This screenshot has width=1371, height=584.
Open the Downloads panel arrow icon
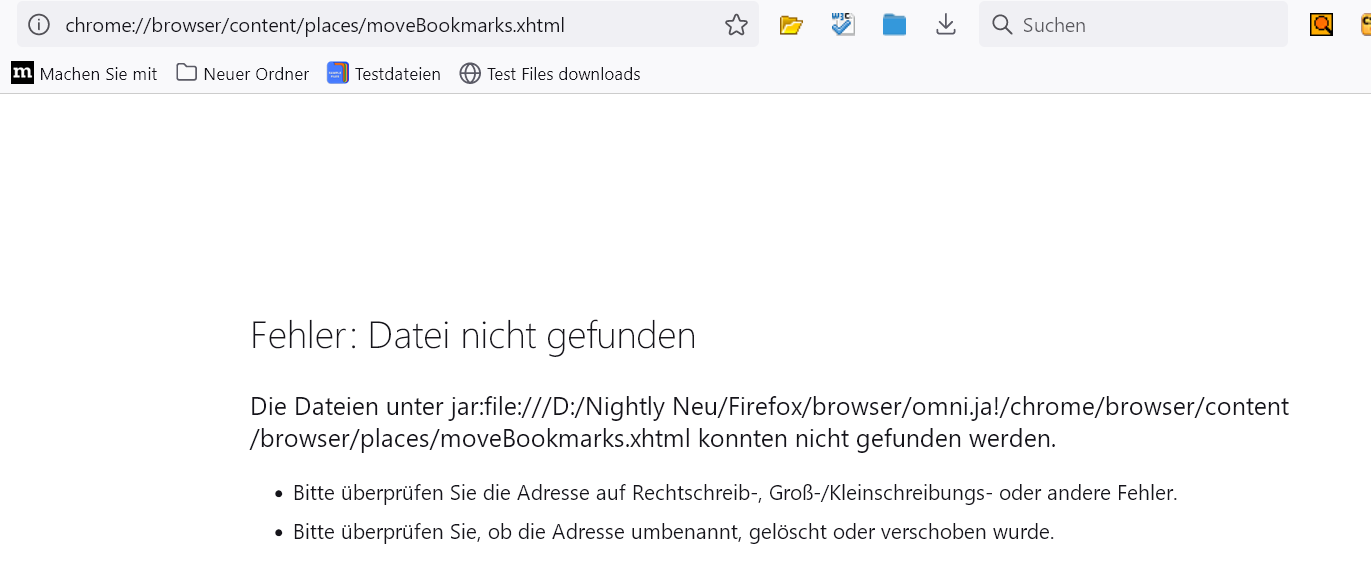coord(946,25)
